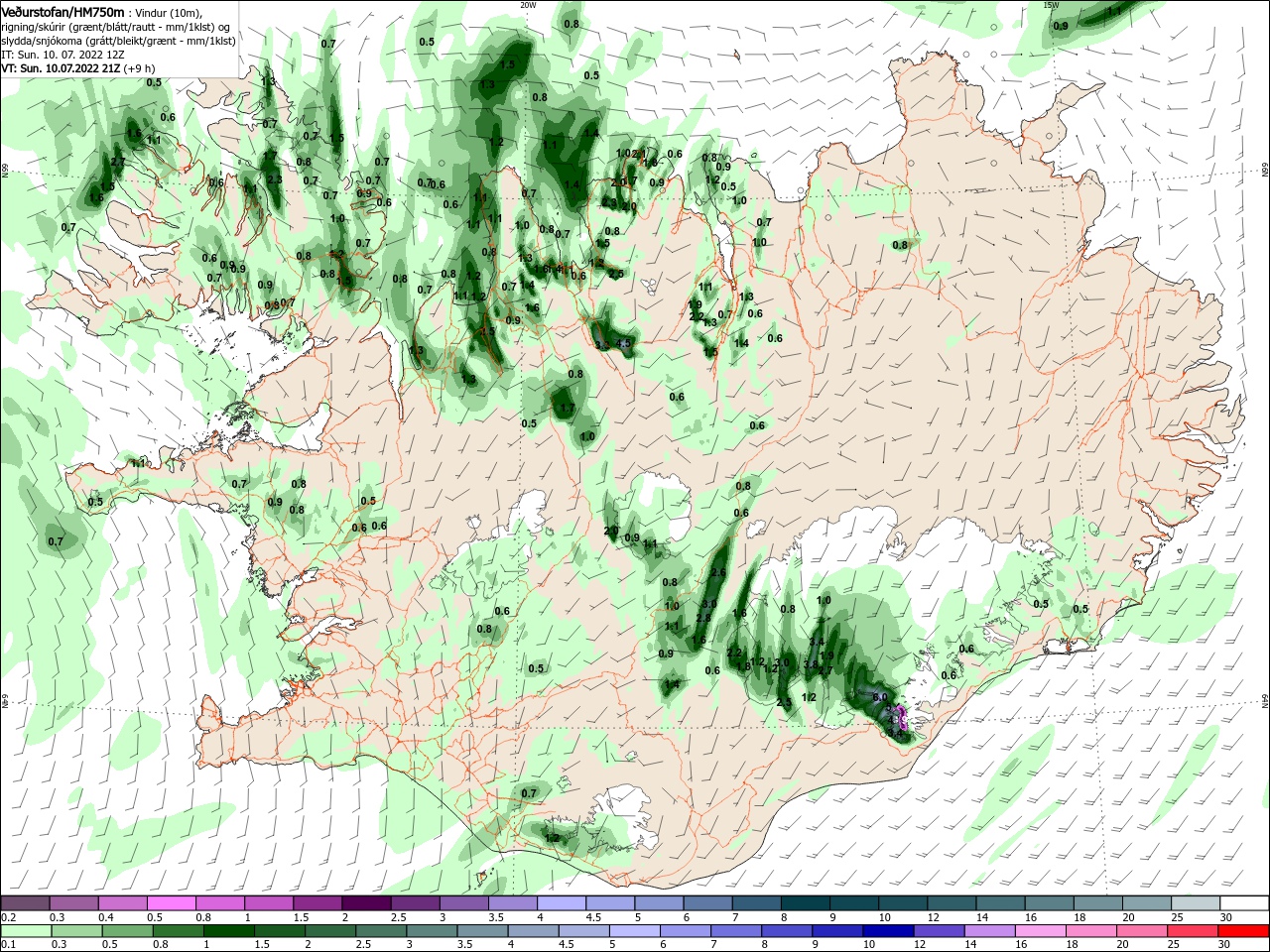The height and width of the screenshot is (952, 1270).
Task: Select the light grey swatch labeled 25
Action: tap(1196, 902)
